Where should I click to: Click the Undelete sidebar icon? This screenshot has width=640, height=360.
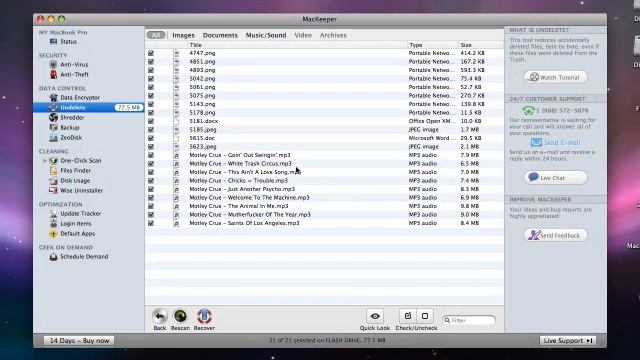(x=53, y=107)
